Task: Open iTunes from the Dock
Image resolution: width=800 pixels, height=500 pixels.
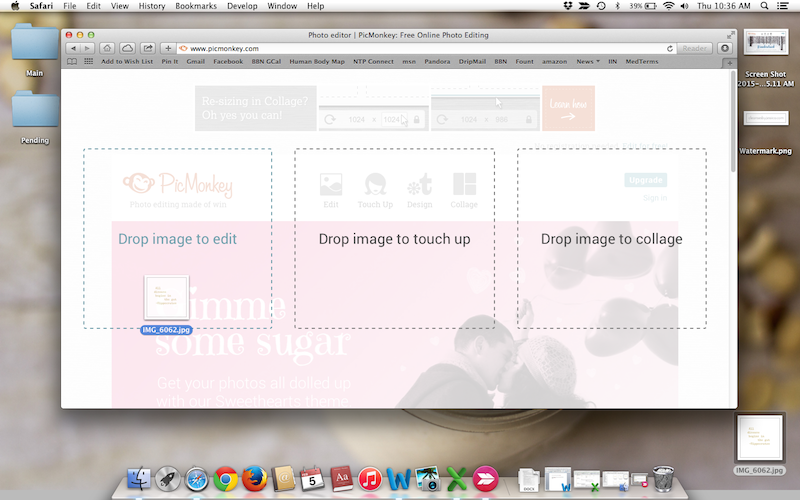Action: click(370, 479)
